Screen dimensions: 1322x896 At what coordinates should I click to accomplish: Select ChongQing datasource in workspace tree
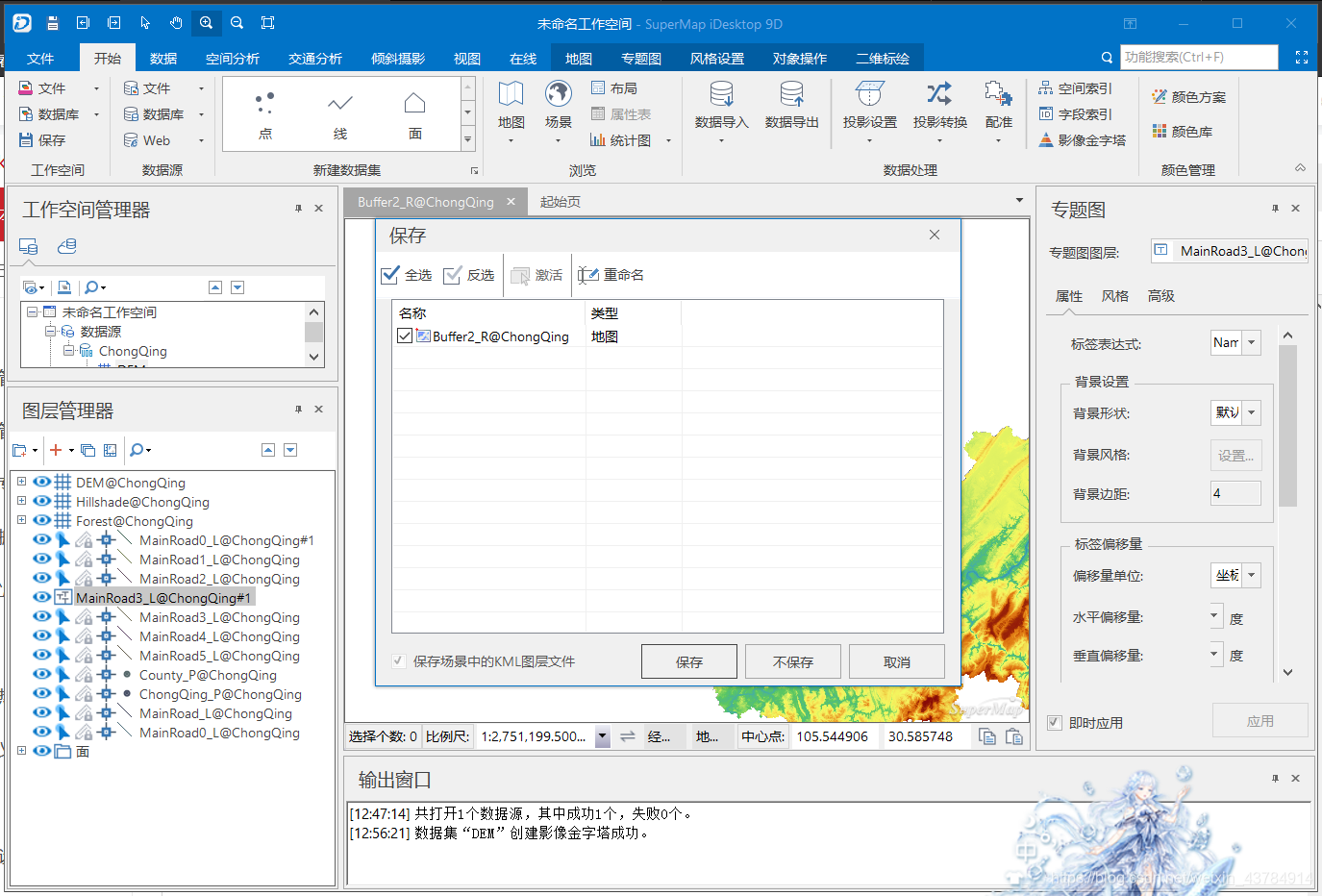(x=133, y=351)
